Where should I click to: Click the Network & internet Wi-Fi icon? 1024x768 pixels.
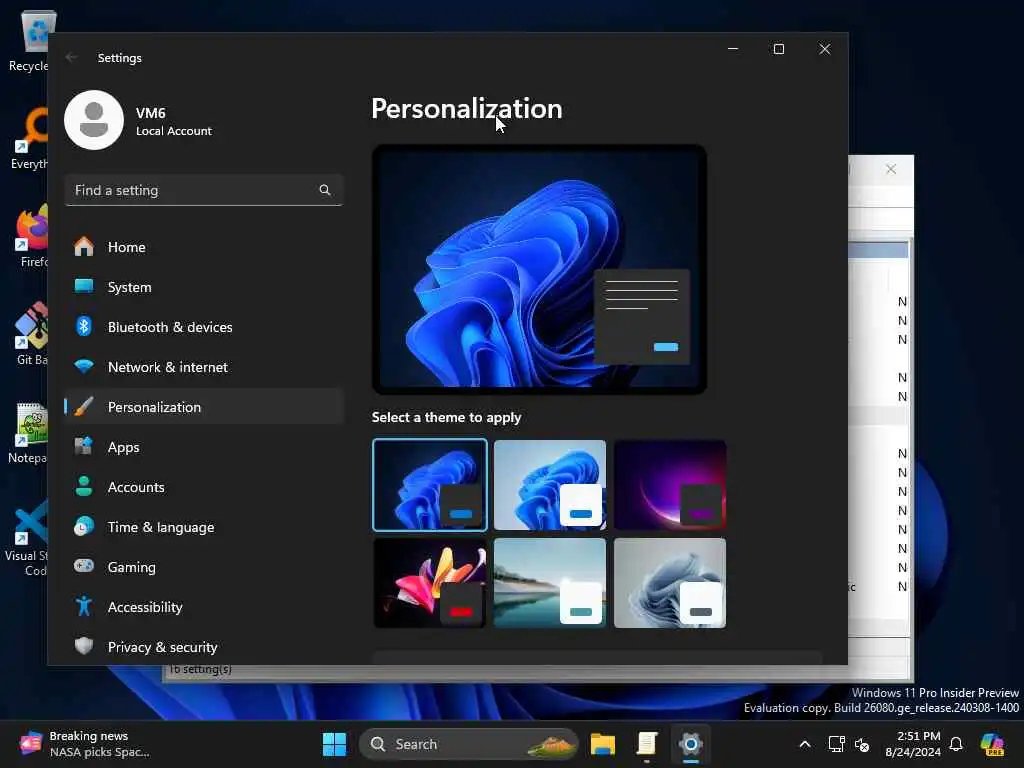coord(84,366)
